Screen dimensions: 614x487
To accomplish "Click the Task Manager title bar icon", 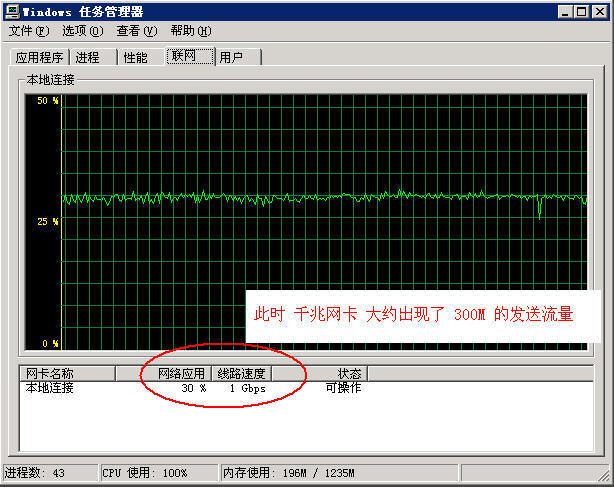I will 12,12.
